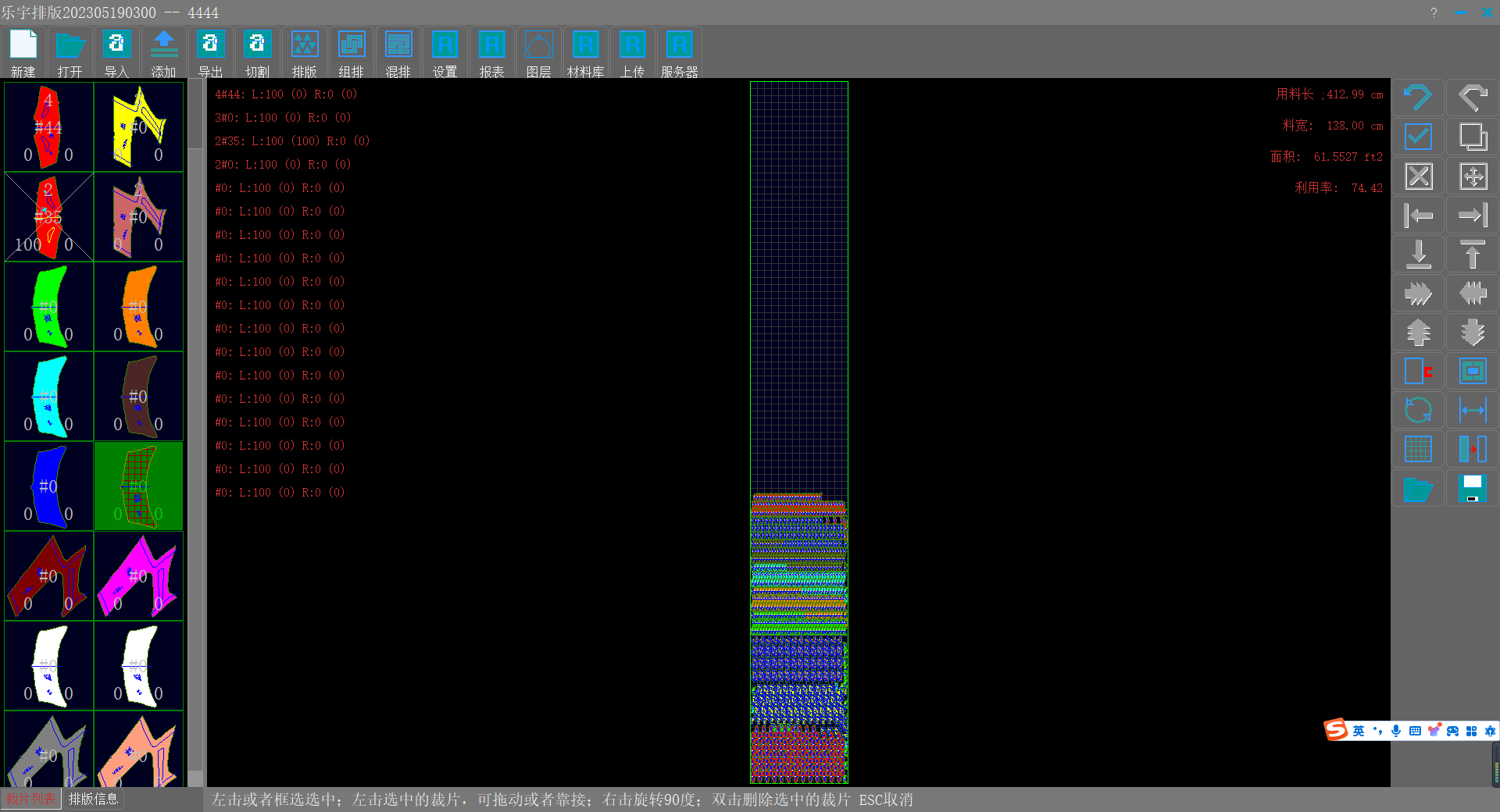Click the piece list vertical scrollbar
Viewport: 1500px width, 812px height.
pos(195,429)
